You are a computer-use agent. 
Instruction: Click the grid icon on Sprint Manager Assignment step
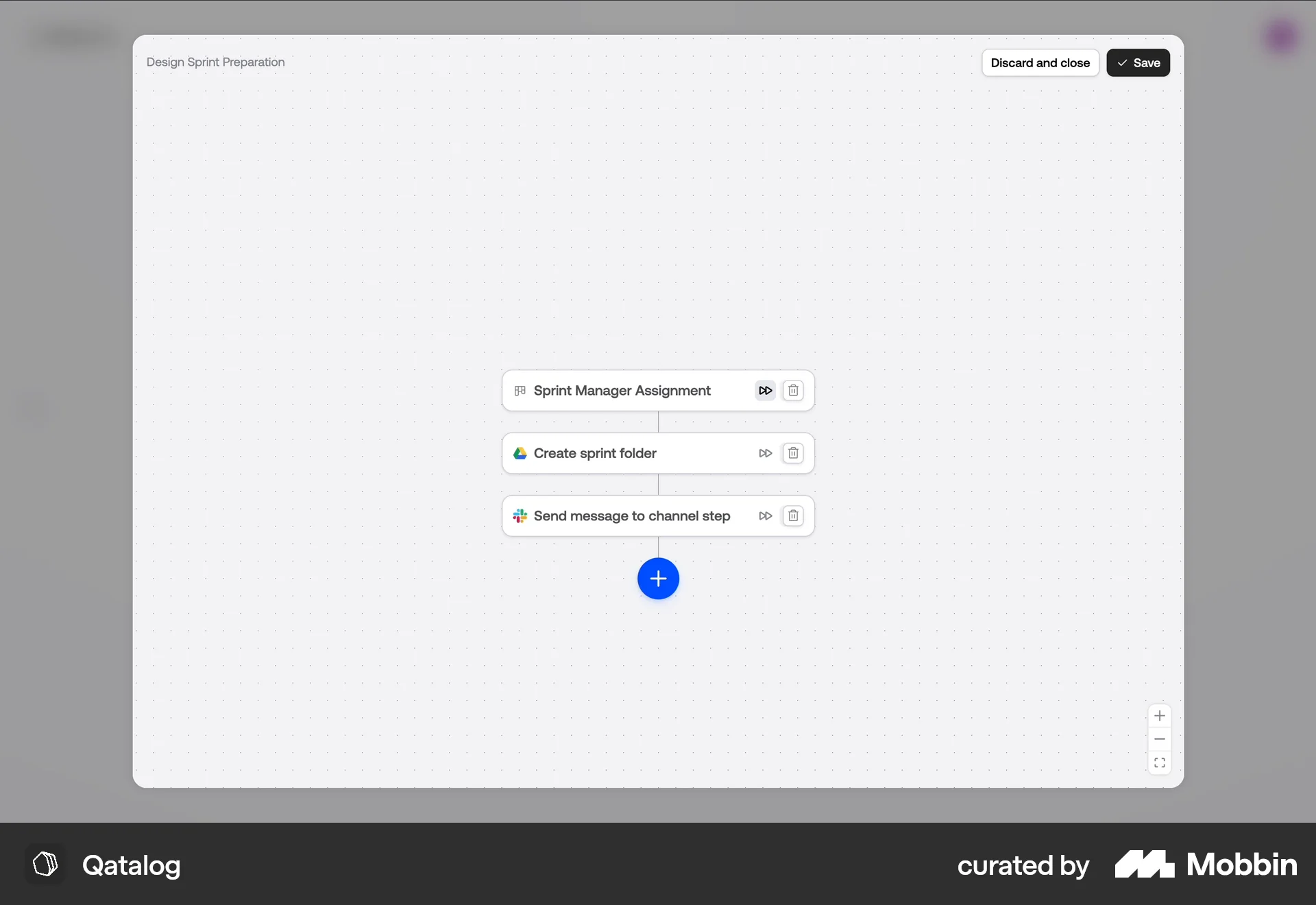click(x=520, y=390)
